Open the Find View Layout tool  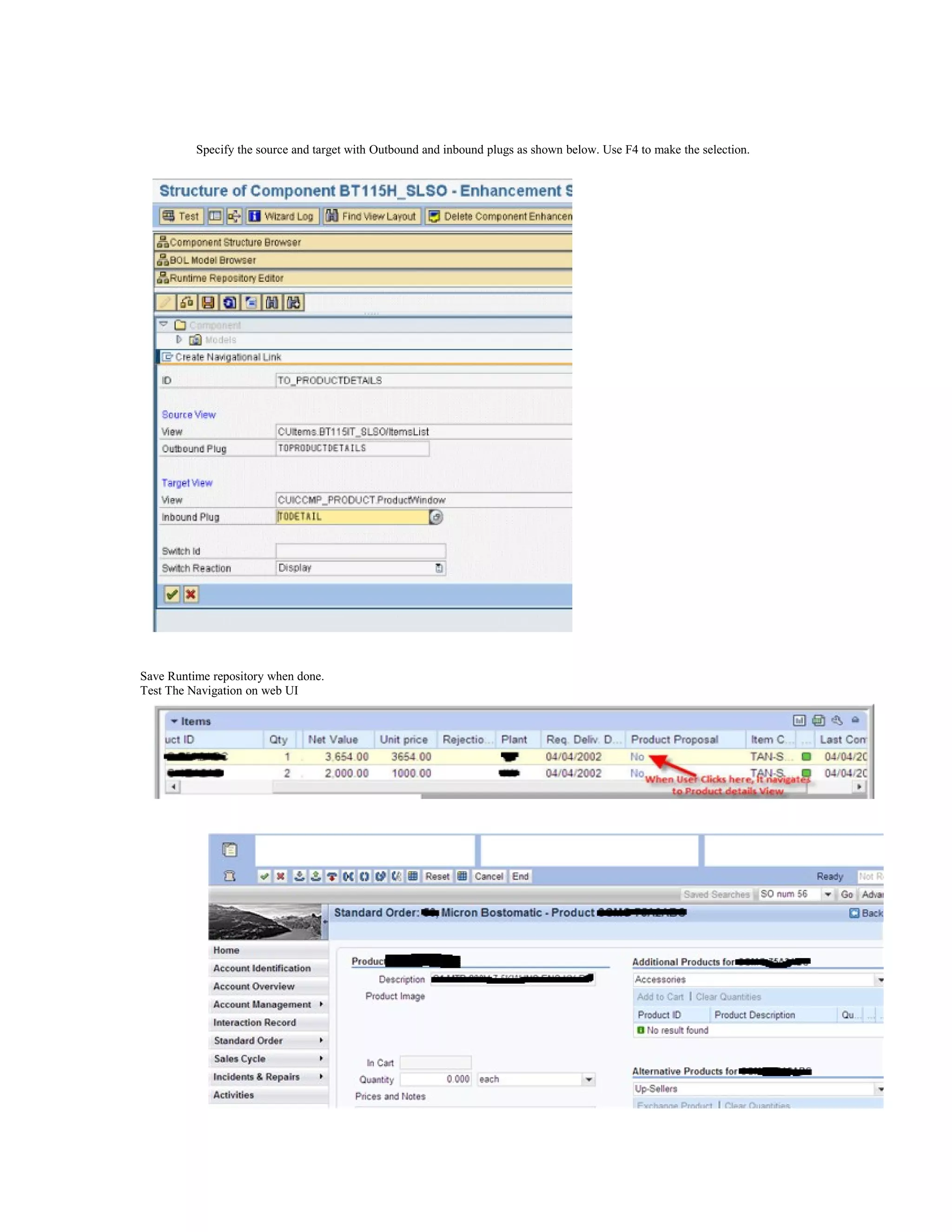[372, 216]
